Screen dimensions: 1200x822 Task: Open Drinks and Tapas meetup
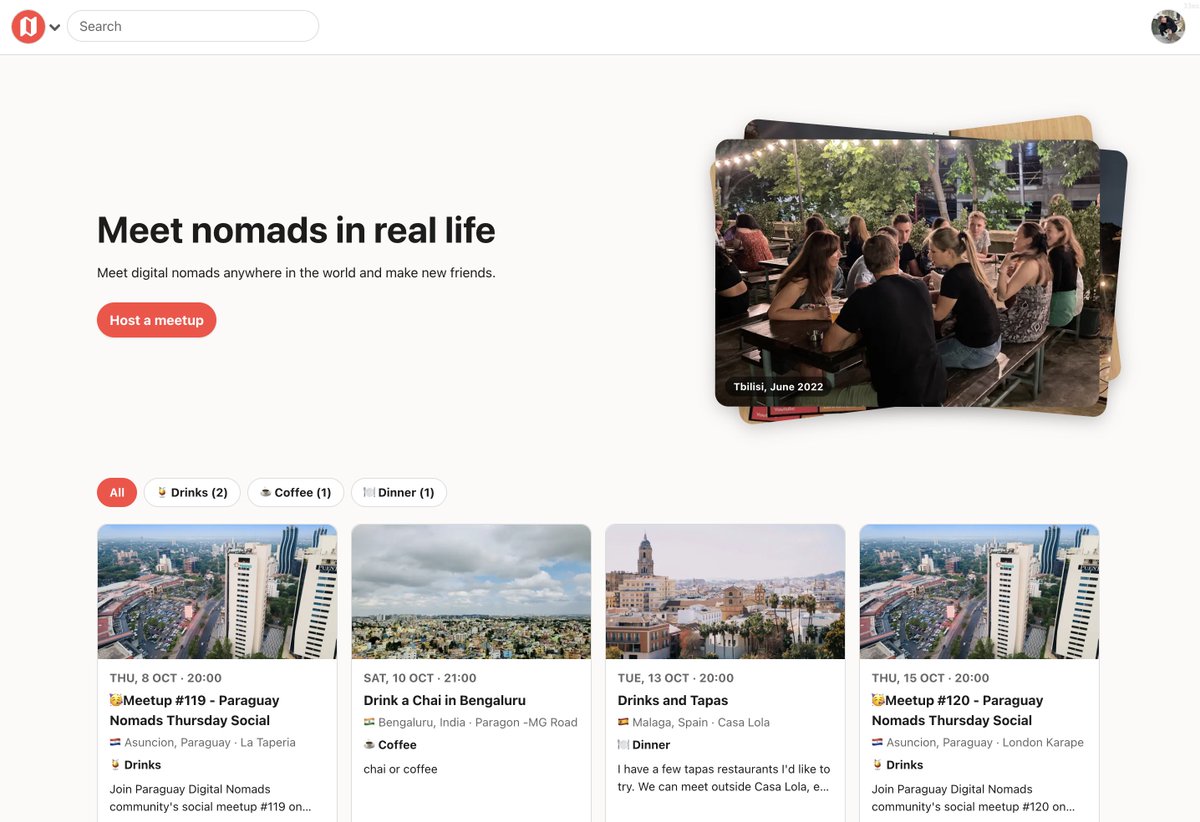click(x=673, y=700)
